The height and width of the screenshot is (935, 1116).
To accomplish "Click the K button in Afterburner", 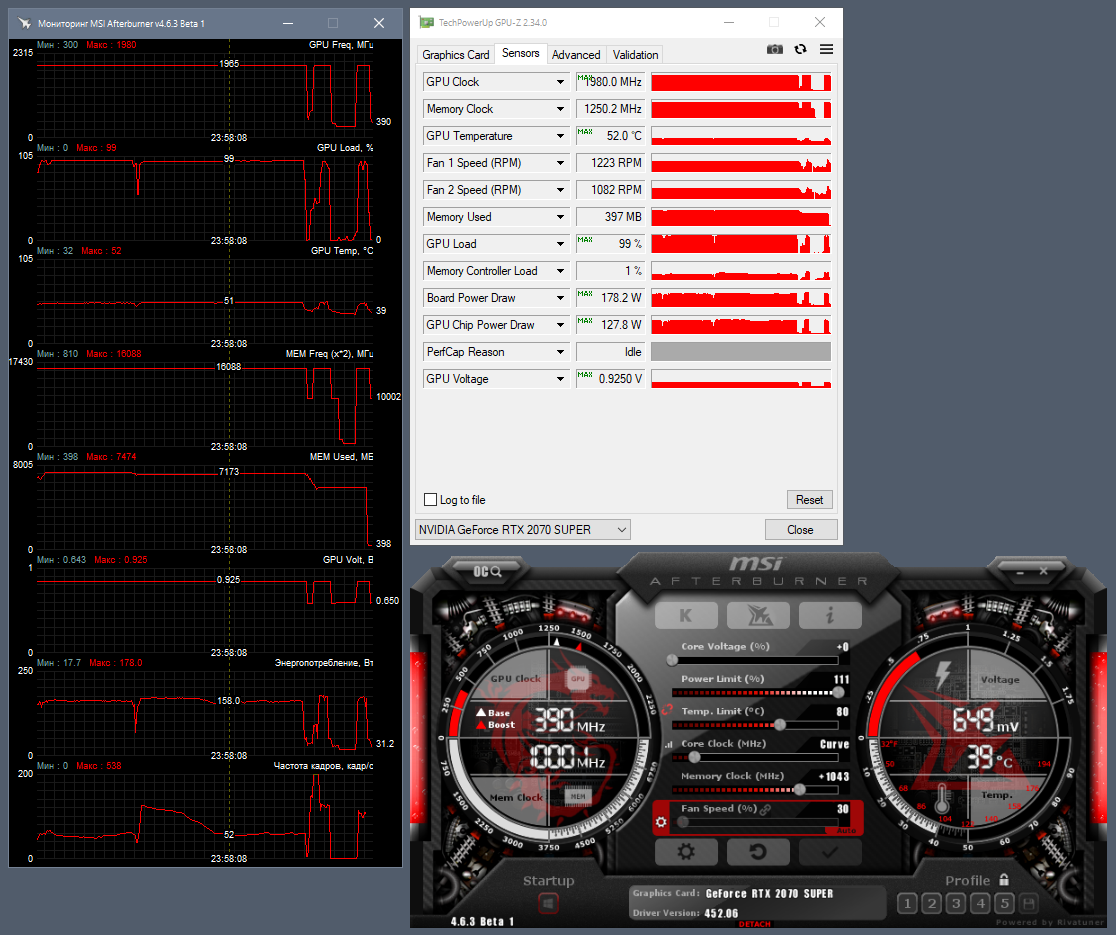I will (686, 616).
